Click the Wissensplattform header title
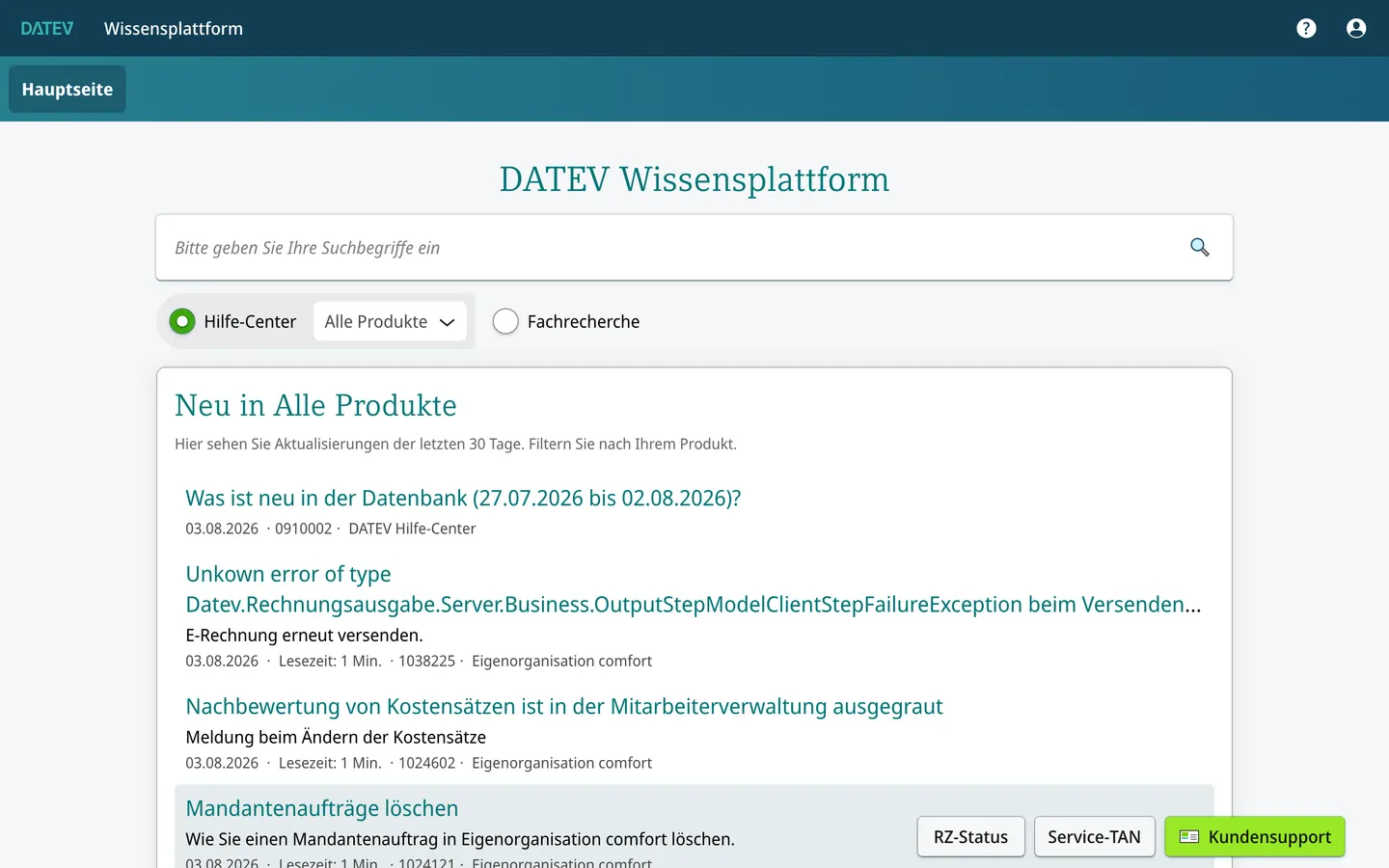 coord(174,28)
